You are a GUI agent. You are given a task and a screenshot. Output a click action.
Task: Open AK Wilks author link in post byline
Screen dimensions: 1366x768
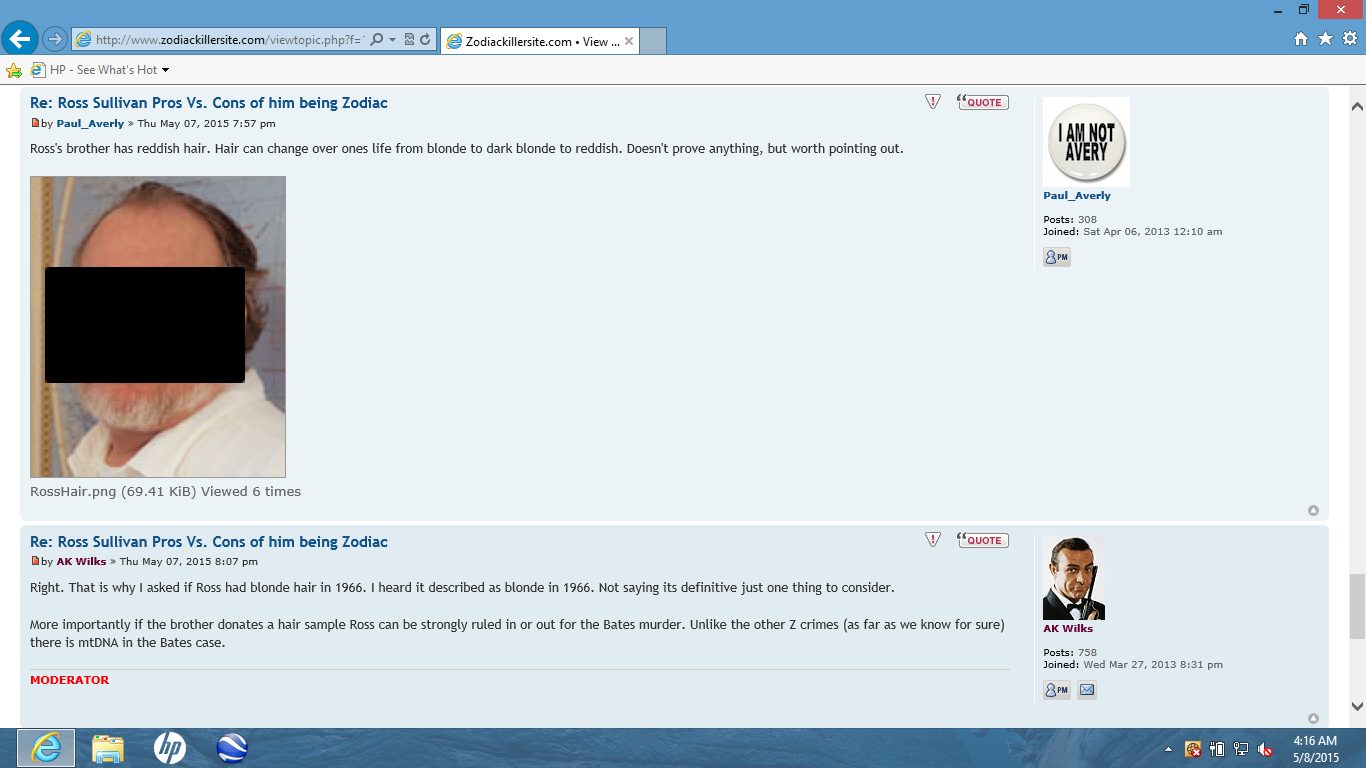coord(81,562)
